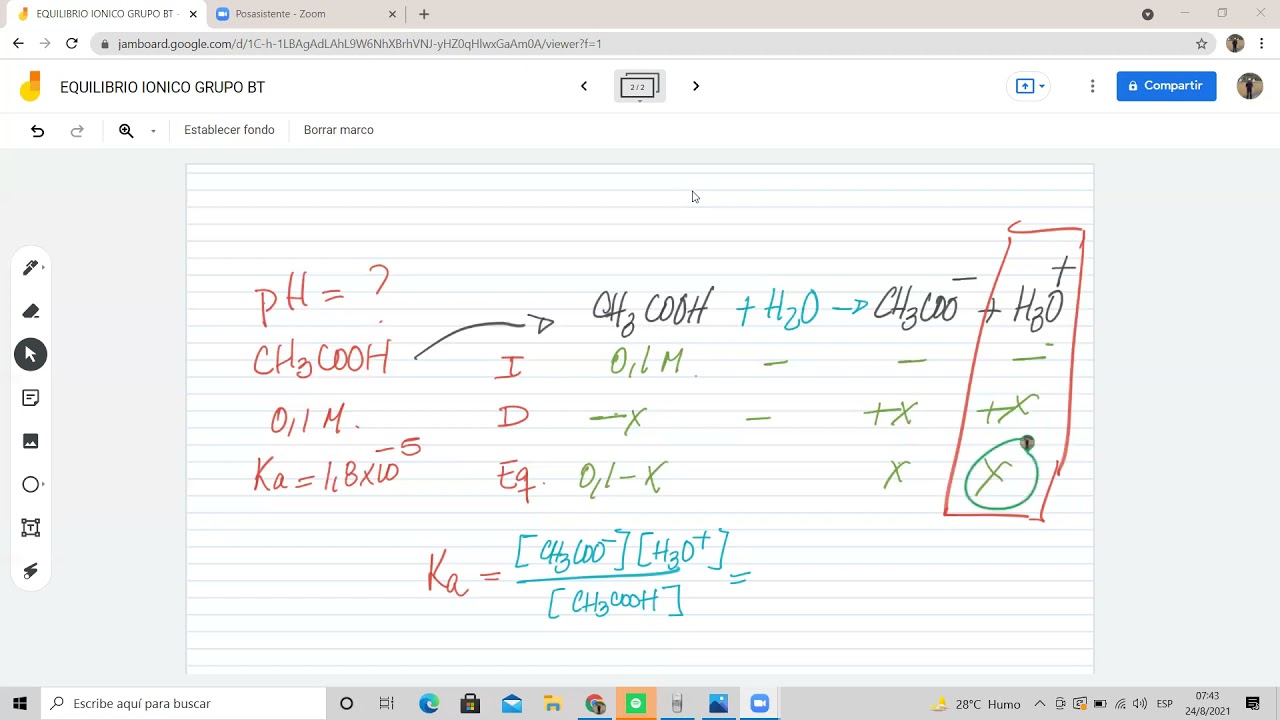The height and width of the screenshot is (720, 1280).
Task: Add a sticky note
Action: coord(30,398)
